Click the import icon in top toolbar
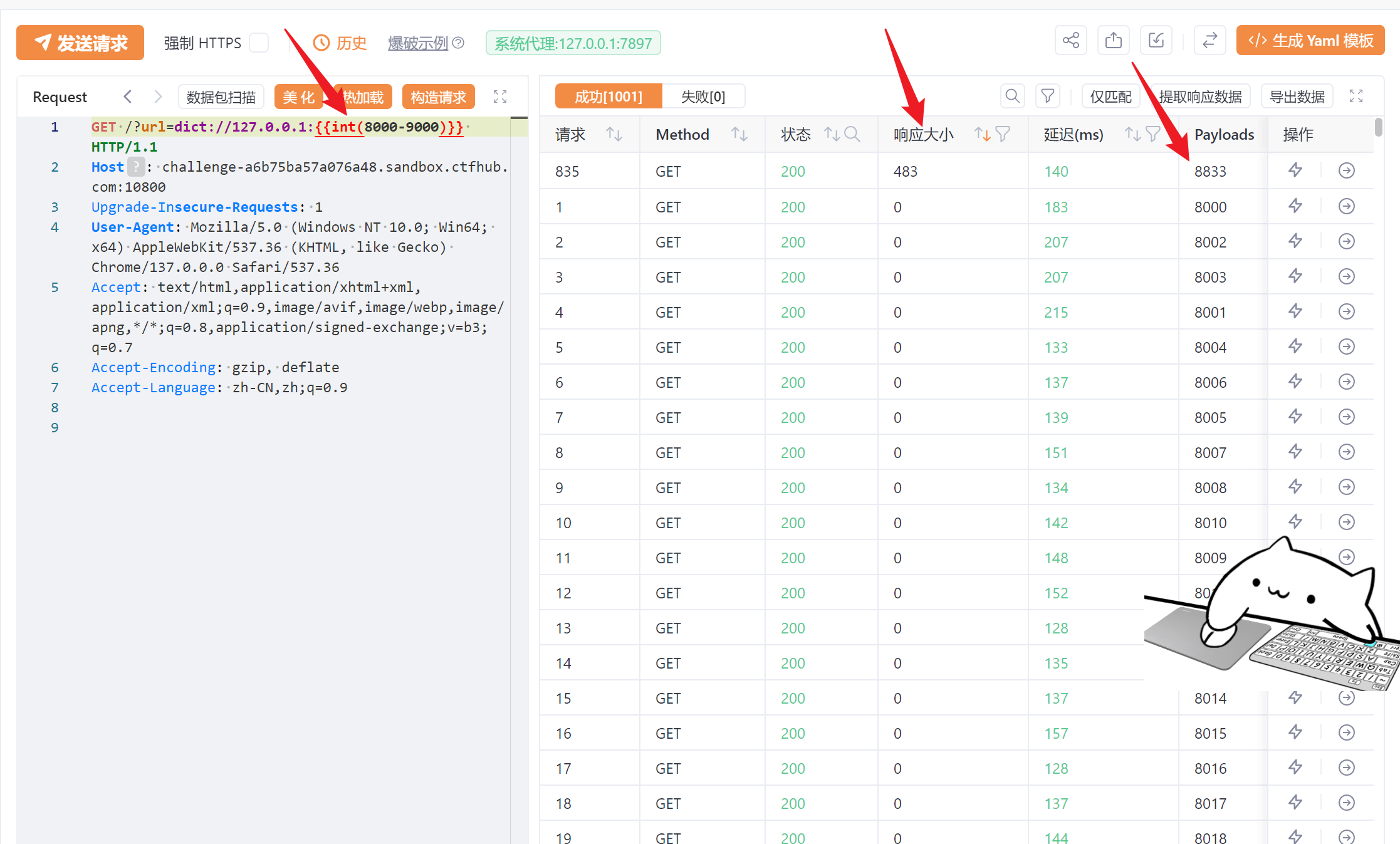 1156,41
